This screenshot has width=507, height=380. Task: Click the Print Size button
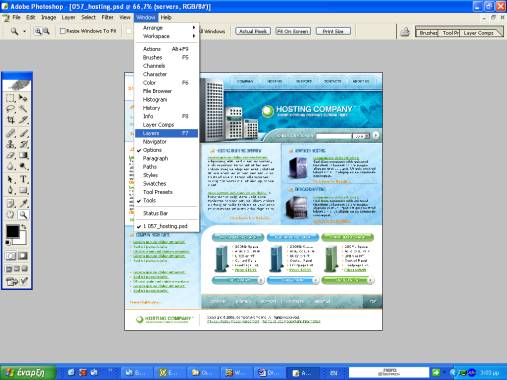(333, 31)
